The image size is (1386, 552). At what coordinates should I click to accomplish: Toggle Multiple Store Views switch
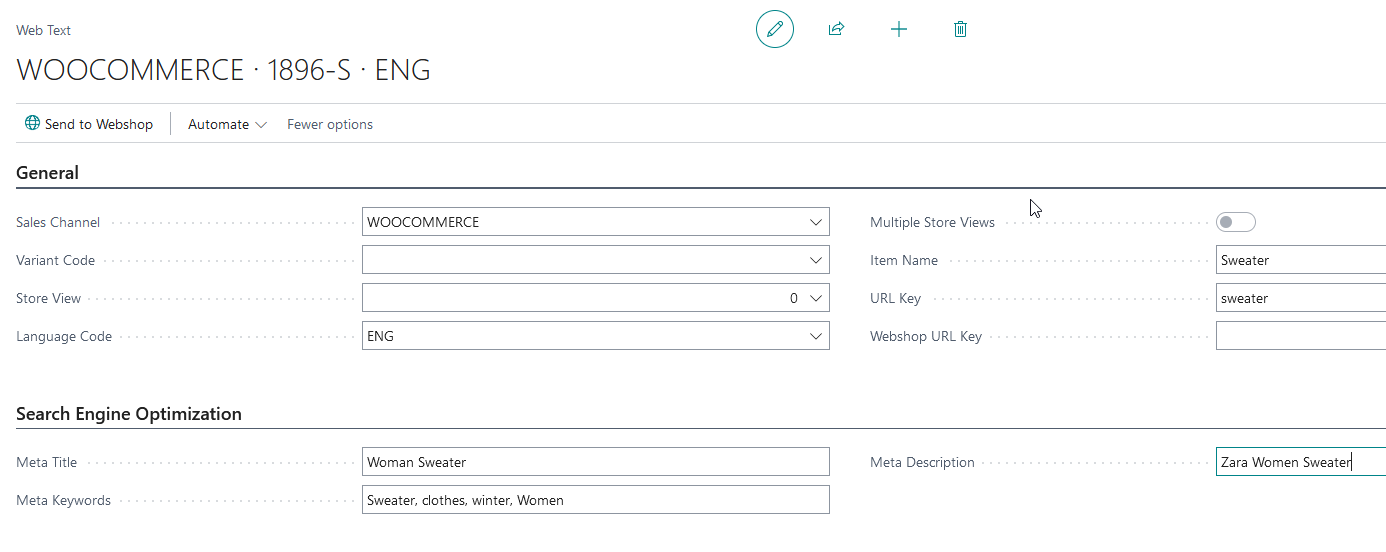tap(1235, 222)
